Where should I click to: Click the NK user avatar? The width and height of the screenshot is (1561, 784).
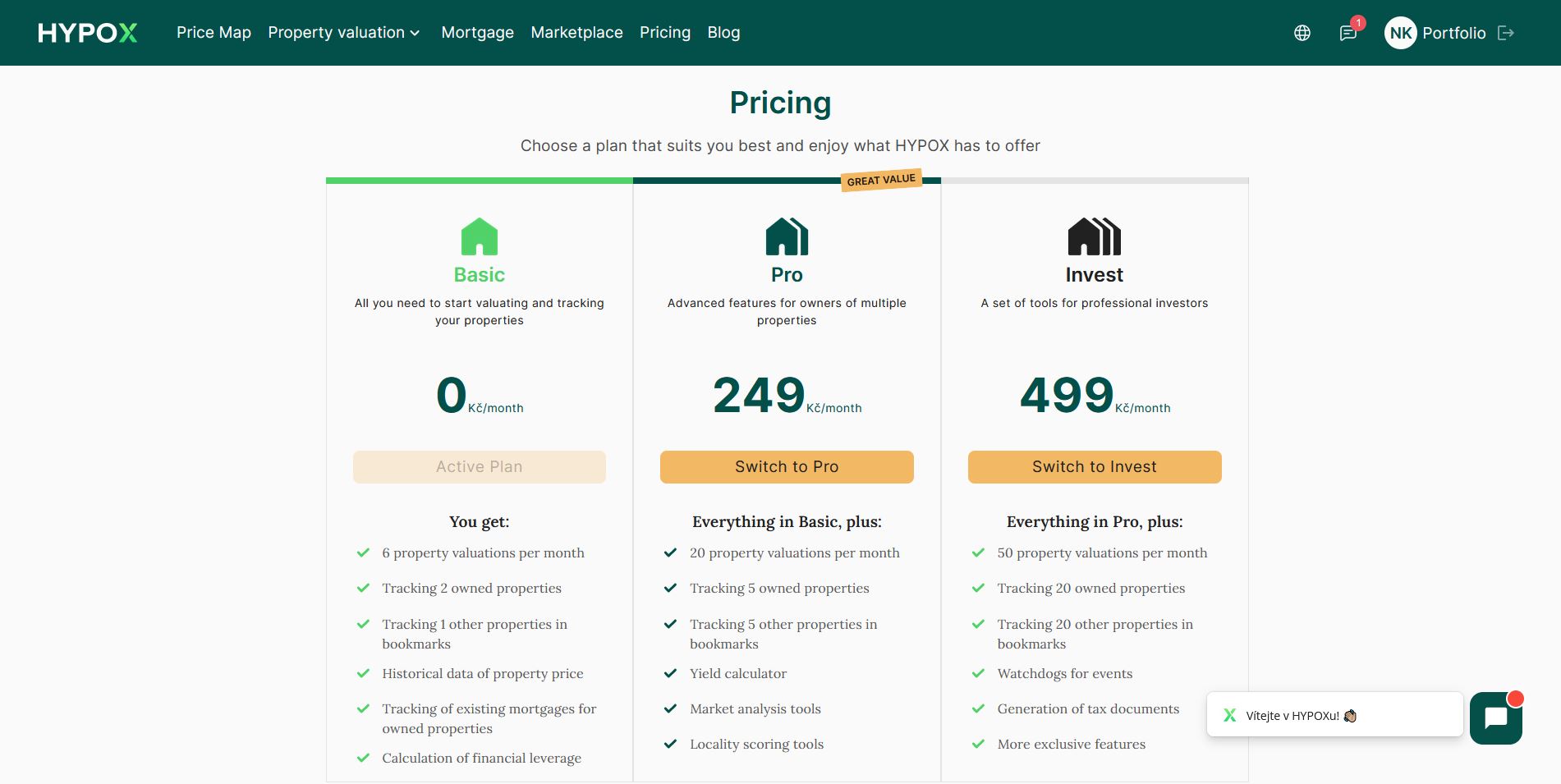(1400, 33)
